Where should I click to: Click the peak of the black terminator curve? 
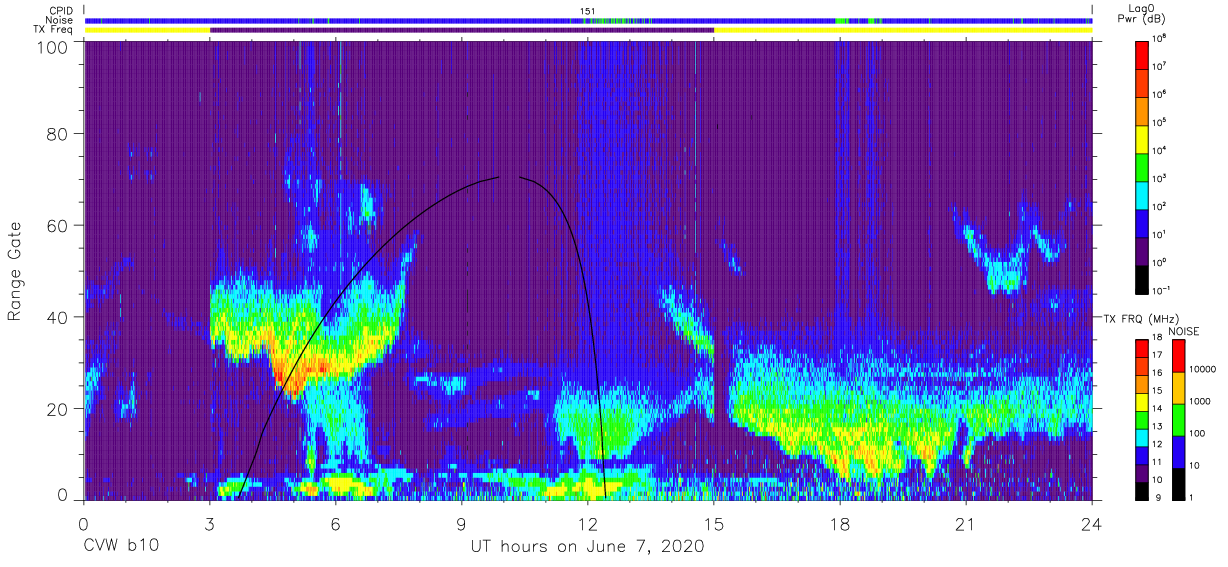tap(510, 177)
